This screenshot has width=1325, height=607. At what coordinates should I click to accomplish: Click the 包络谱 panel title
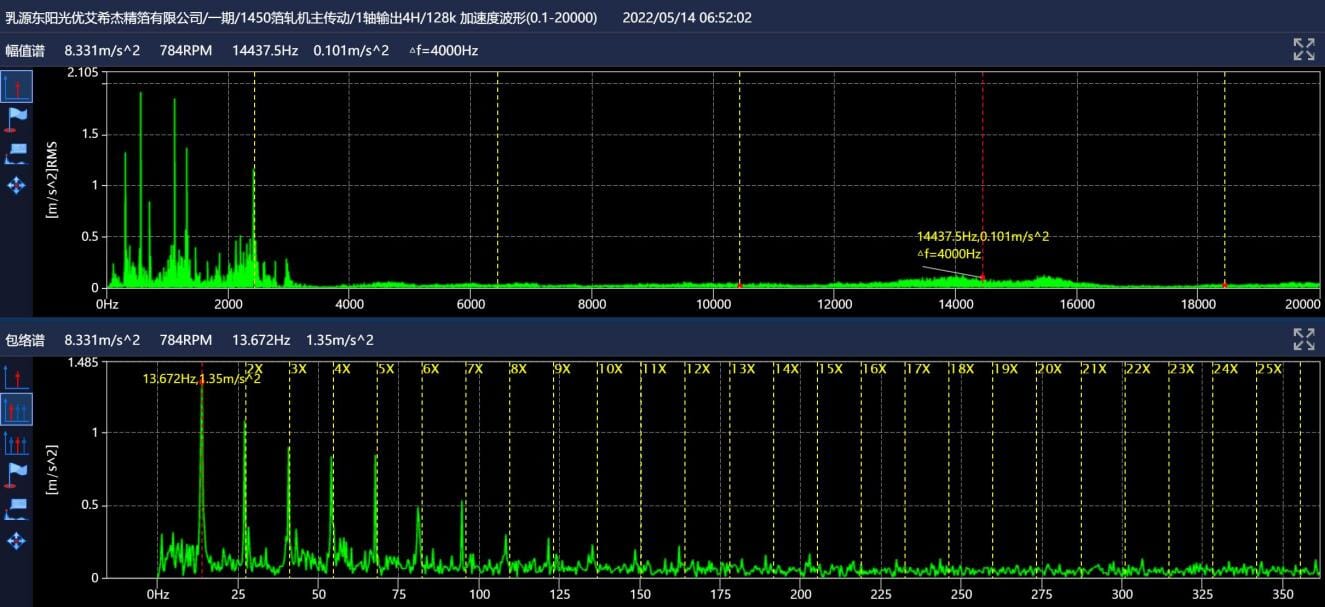[x=25, y=340]
